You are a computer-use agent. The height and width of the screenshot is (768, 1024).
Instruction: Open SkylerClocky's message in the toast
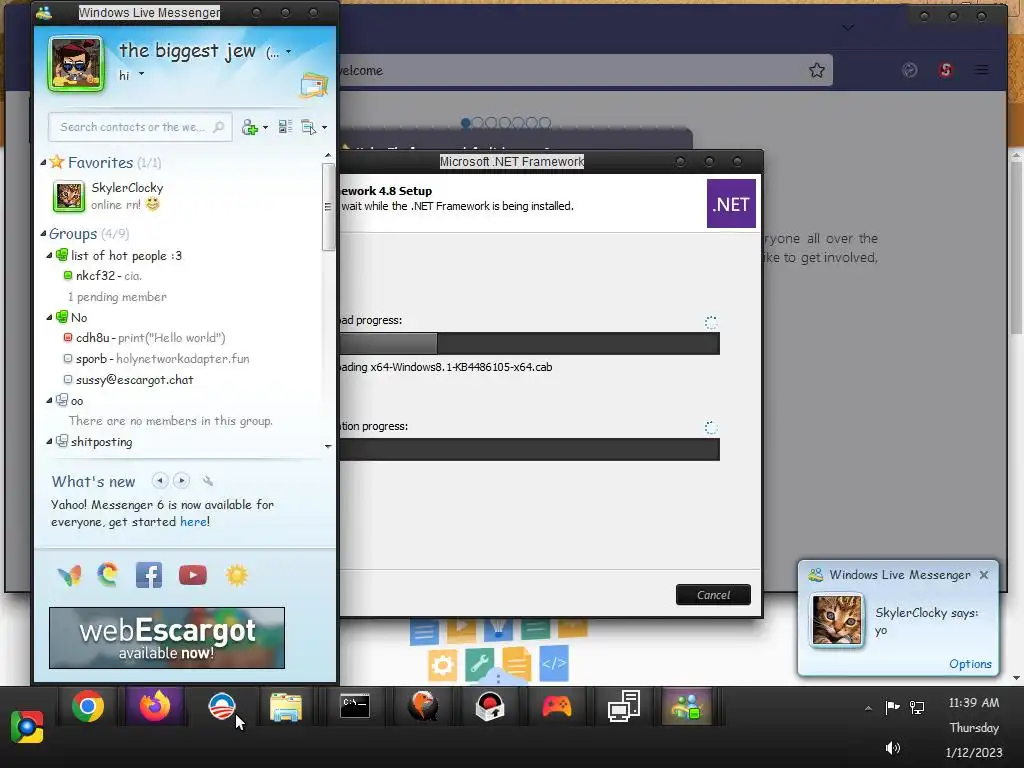[926, 621]
